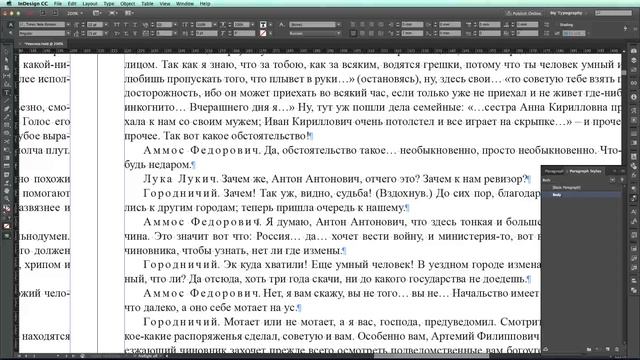Toggle Superscript formatting
The image size is (640, 360).
(126, 25)
